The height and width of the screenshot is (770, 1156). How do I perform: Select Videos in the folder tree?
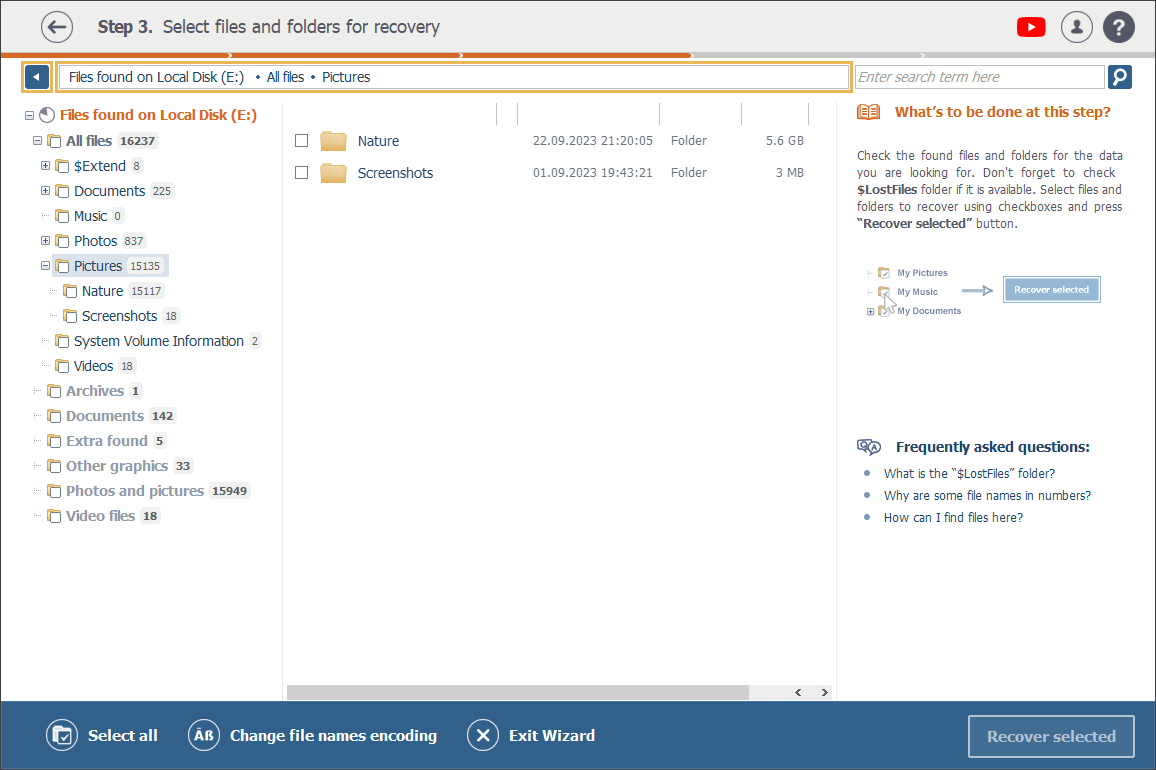tap(93, 366)
